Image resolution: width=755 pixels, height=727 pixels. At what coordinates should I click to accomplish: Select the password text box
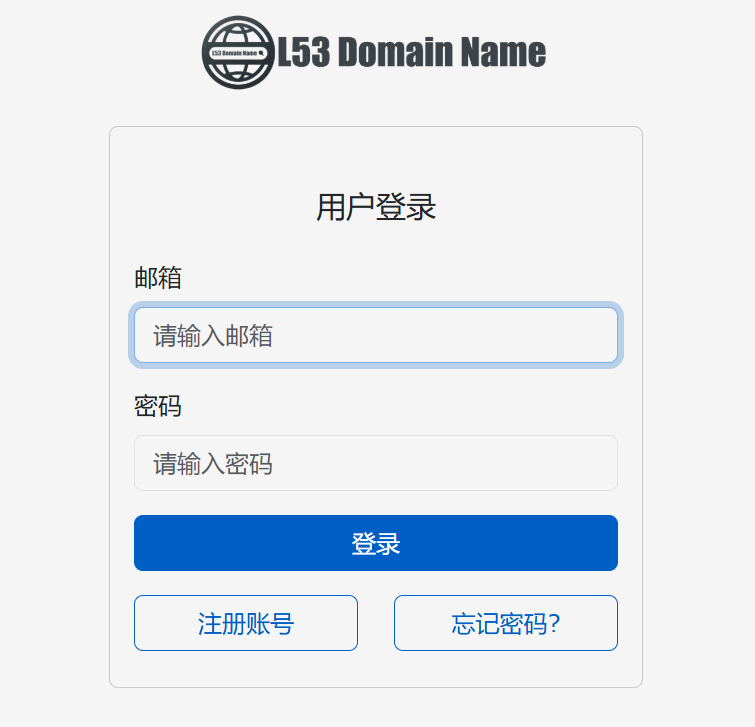point(376,463)
